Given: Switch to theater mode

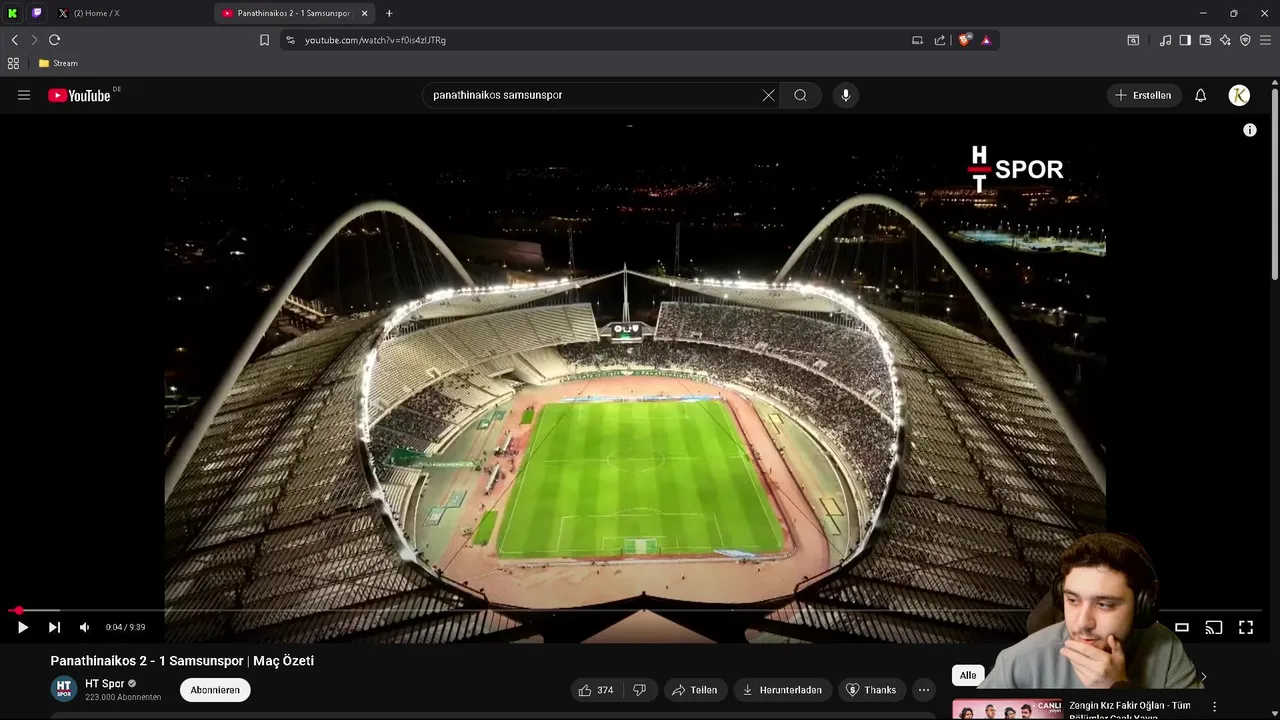Looking at the screenshot, I should coord(1181,627).
